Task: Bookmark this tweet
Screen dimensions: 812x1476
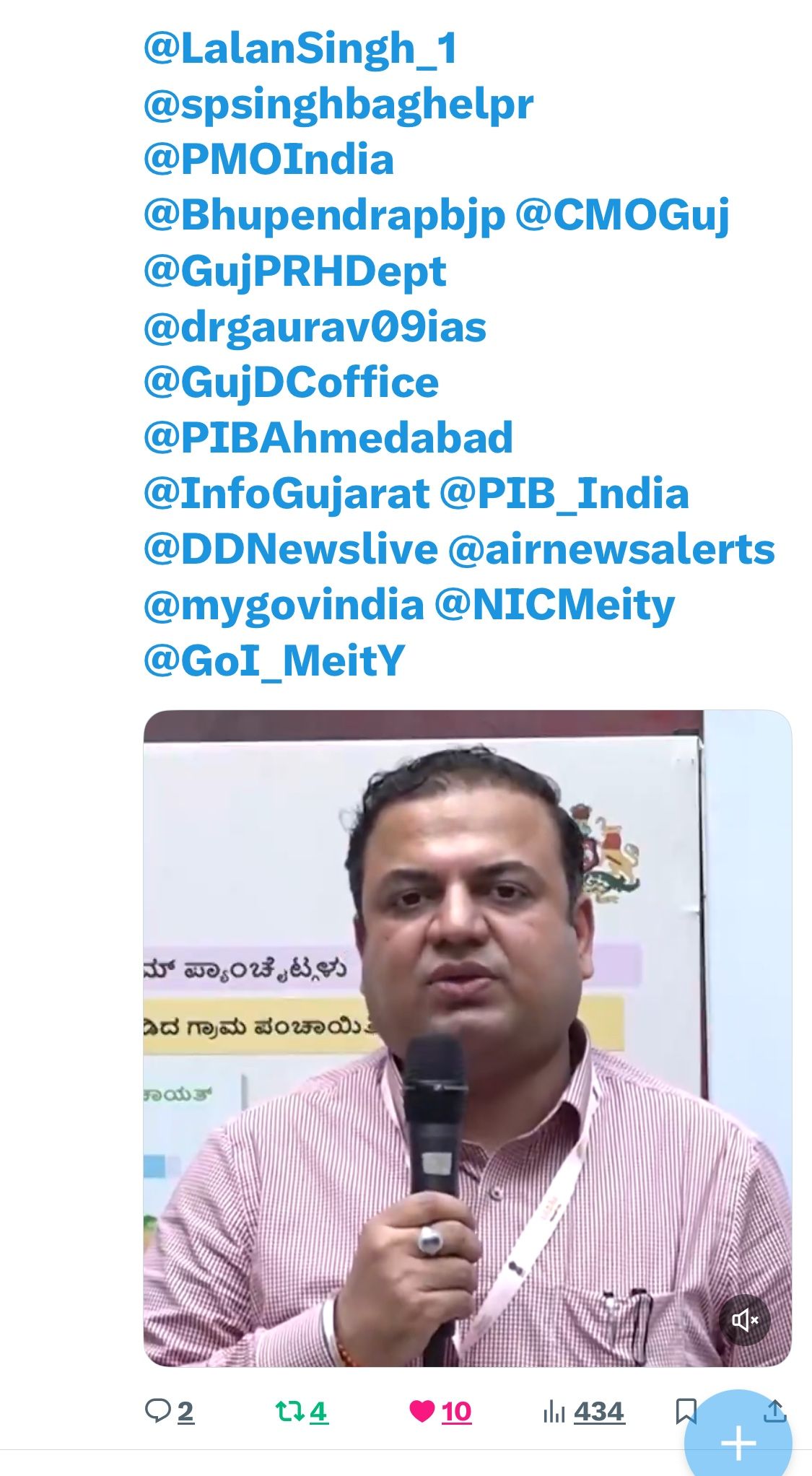Action: [x=686, y=1411]
